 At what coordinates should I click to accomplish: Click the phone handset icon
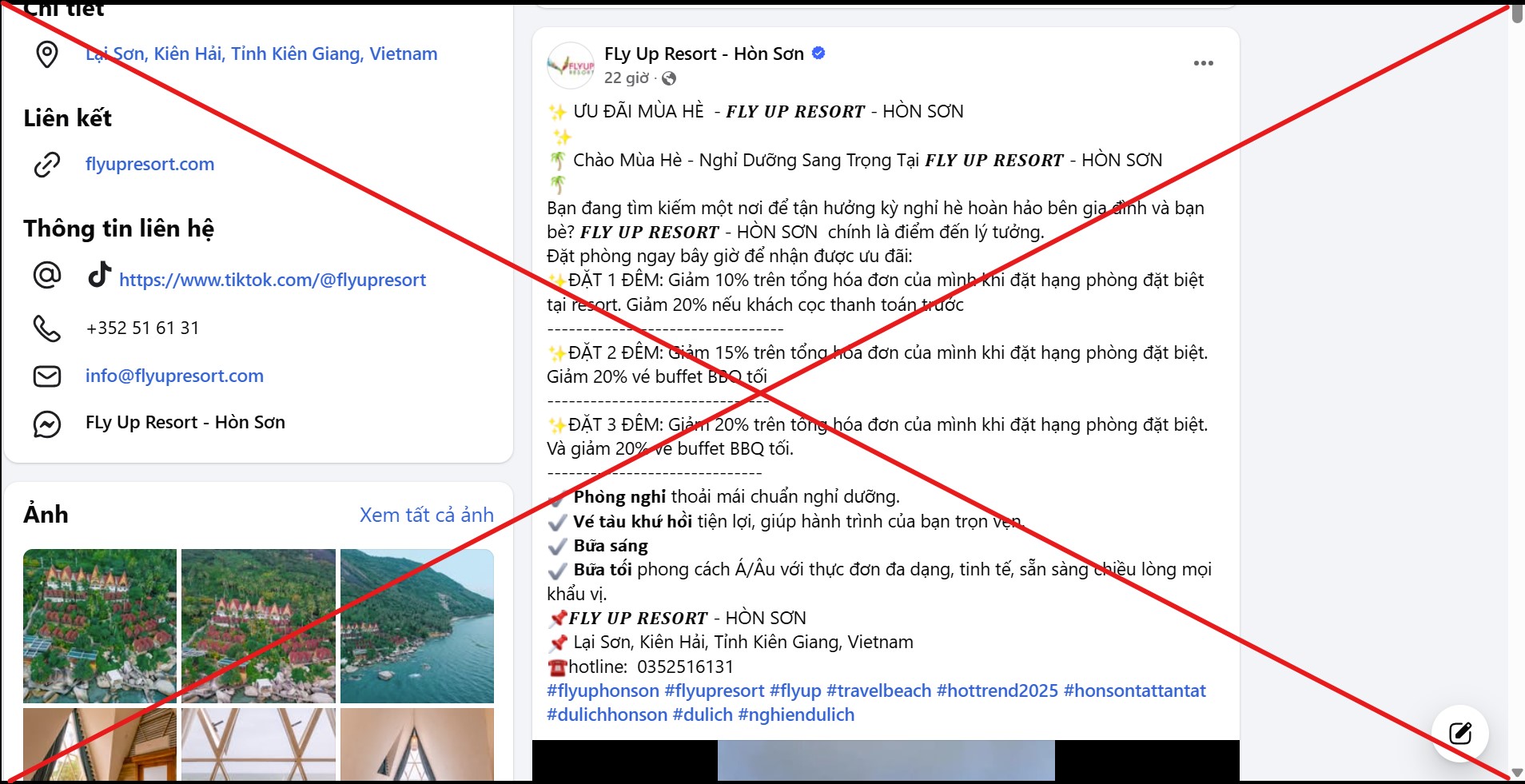(47, 328)
